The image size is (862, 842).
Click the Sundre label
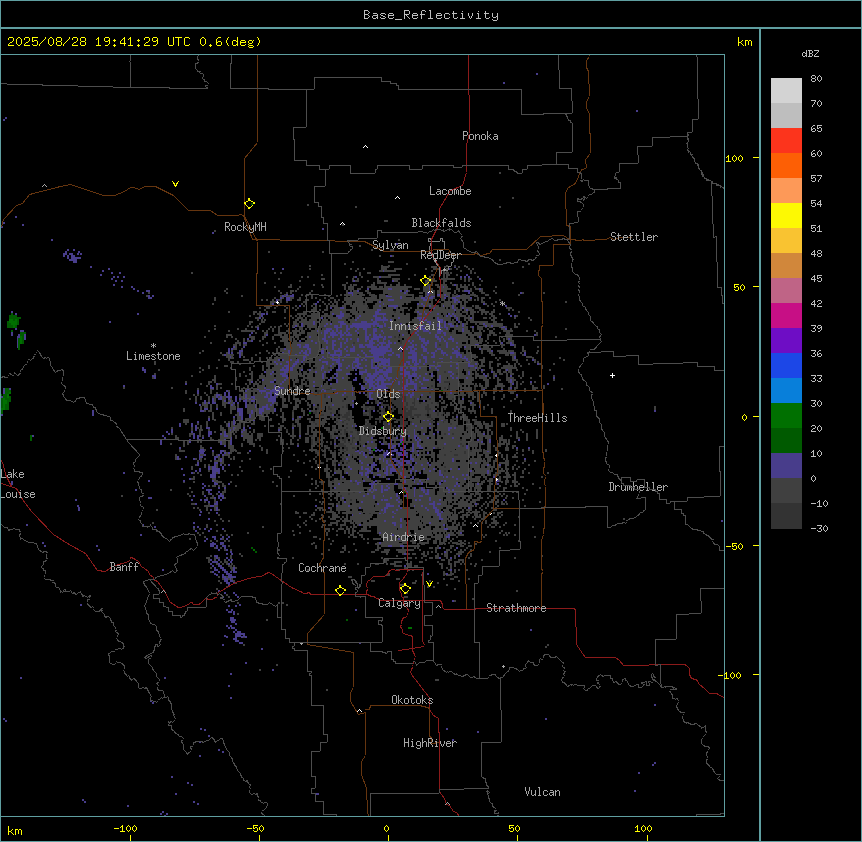(292, 391)
